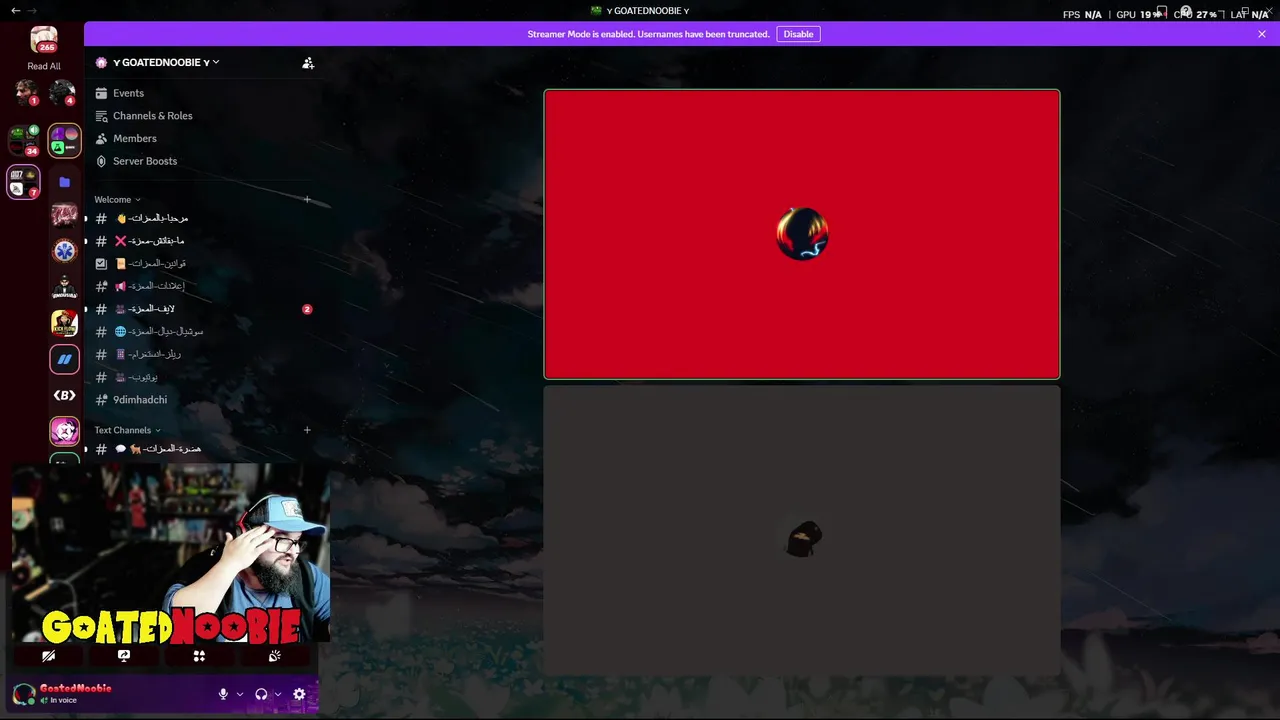Open Activities launcher in voice panel

pos(199,656)
